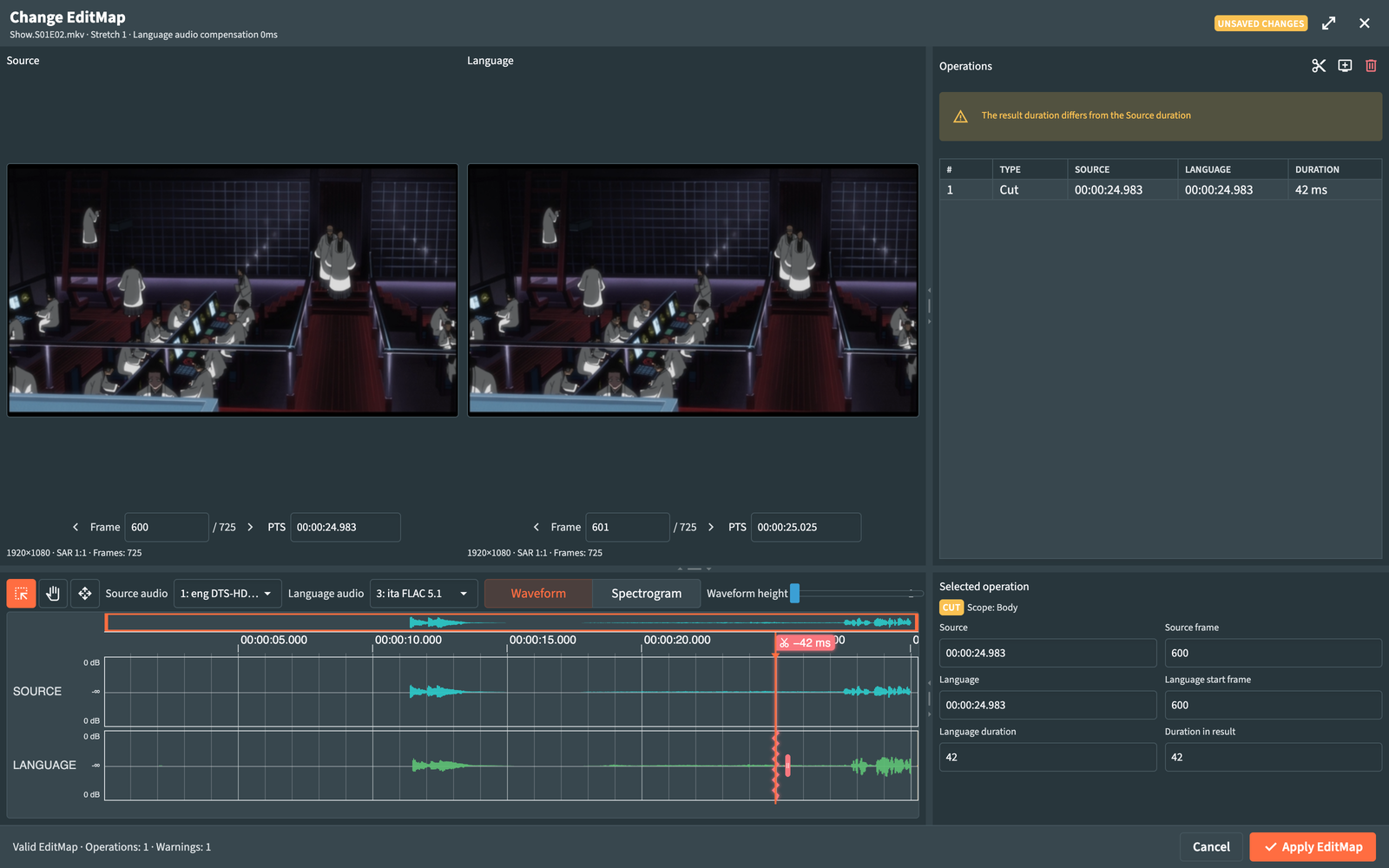Delete operation with red trash icon
The width and height of the screenshot is (1389, 868).
1371,66
